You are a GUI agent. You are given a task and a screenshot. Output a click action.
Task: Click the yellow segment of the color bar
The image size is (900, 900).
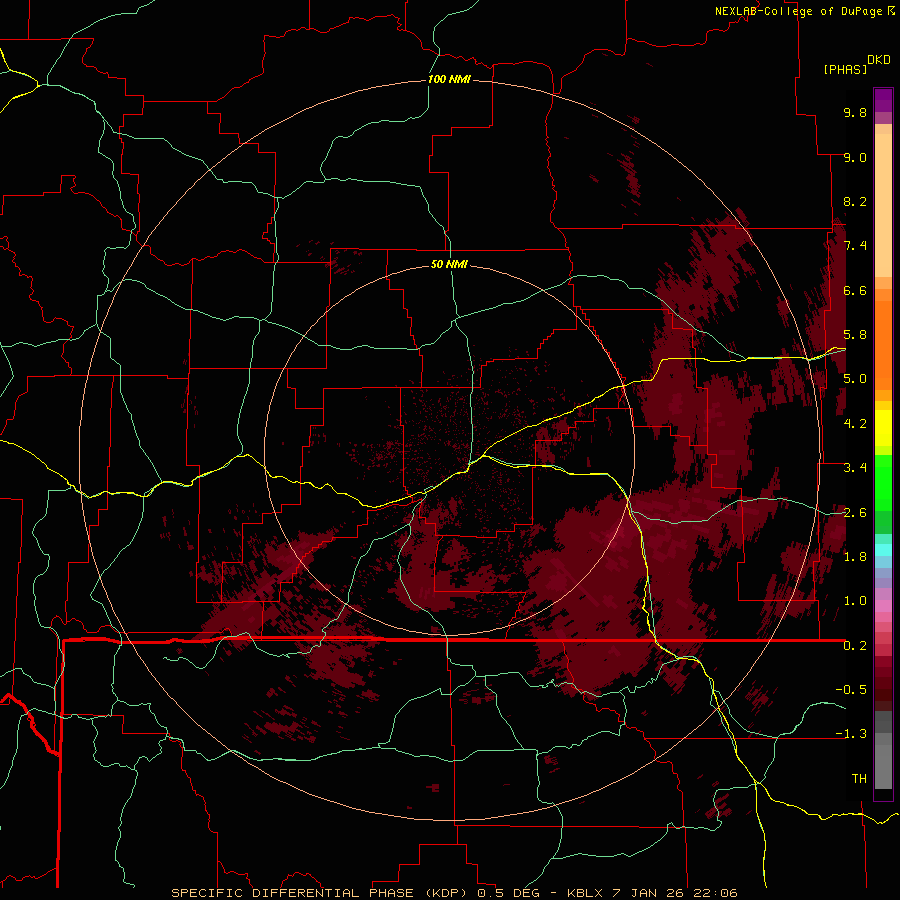[x=883, y=428]
